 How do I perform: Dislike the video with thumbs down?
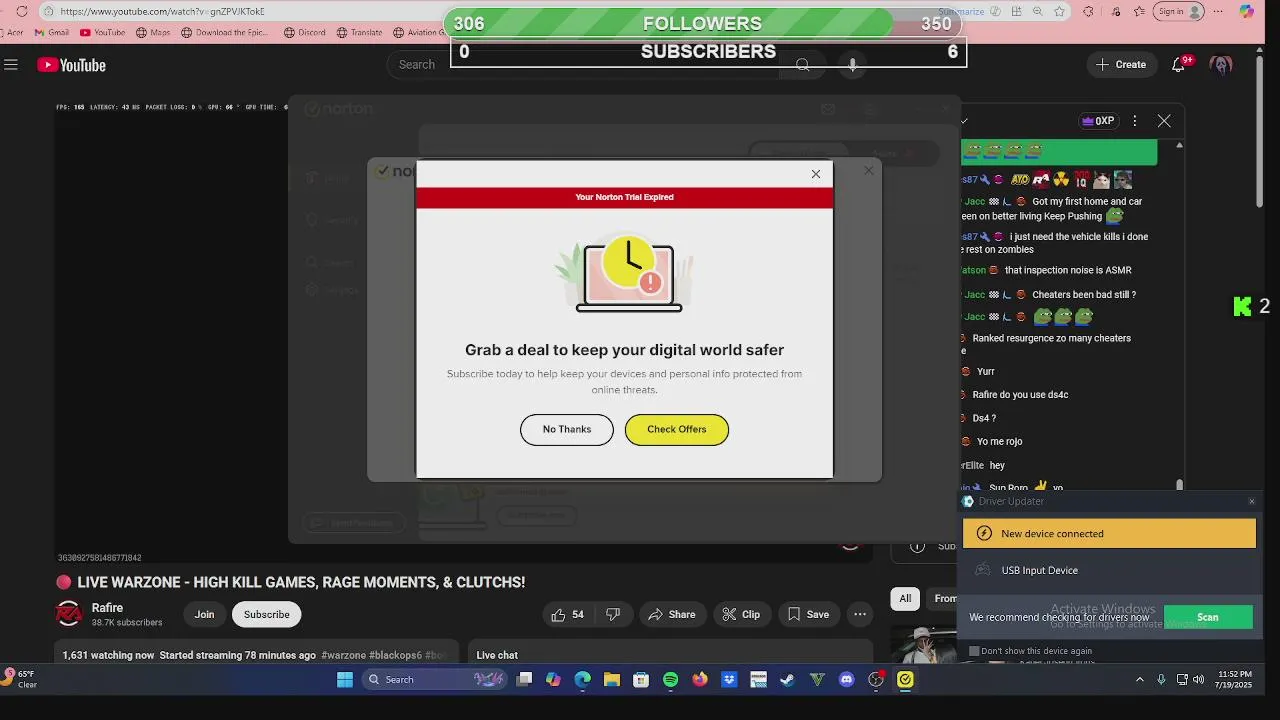tap(613, 614)
